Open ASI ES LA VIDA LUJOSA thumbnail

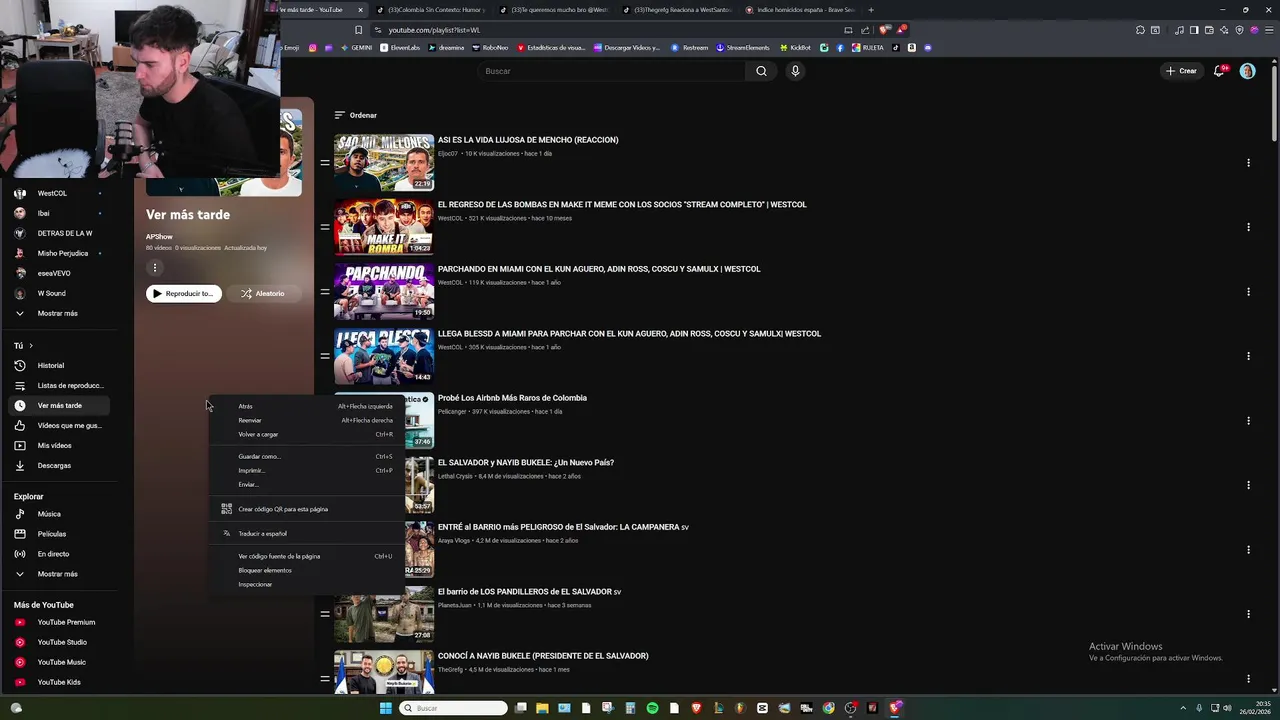(x=384, y=162)
